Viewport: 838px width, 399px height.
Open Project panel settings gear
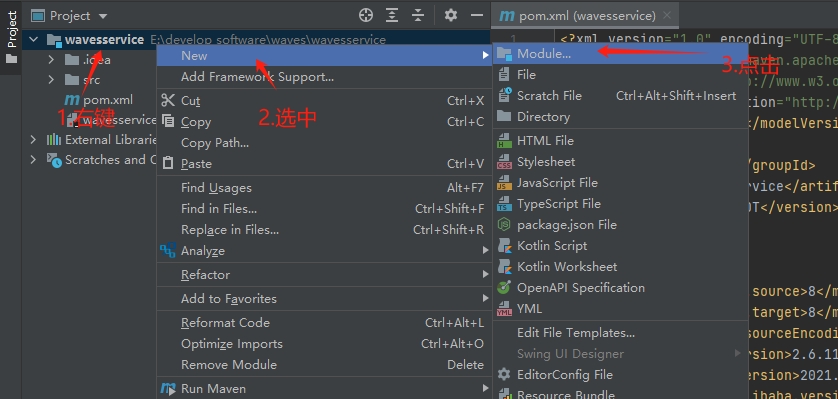coord(451,15)
